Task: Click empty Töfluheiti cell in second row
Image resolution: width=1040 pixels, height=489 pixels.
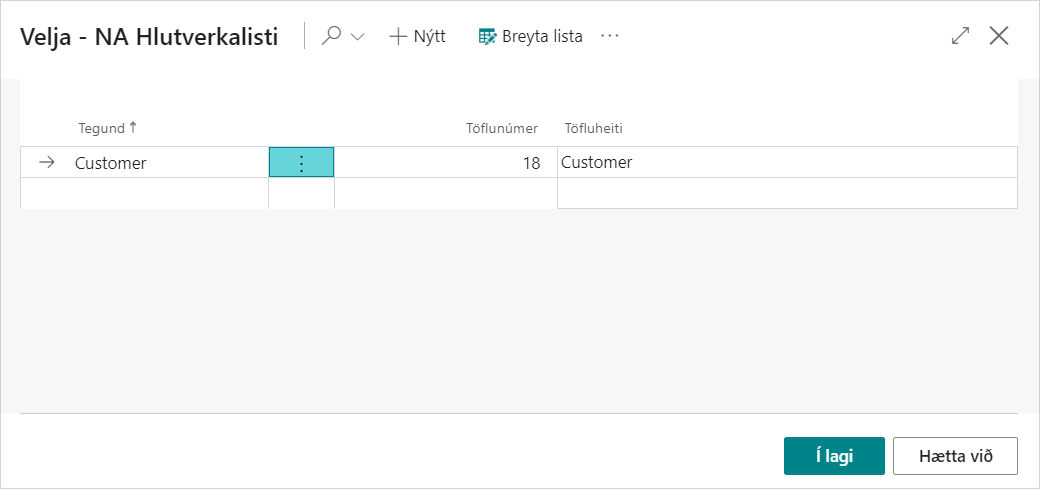Action: pyautogui.click(x=786, y=193)
